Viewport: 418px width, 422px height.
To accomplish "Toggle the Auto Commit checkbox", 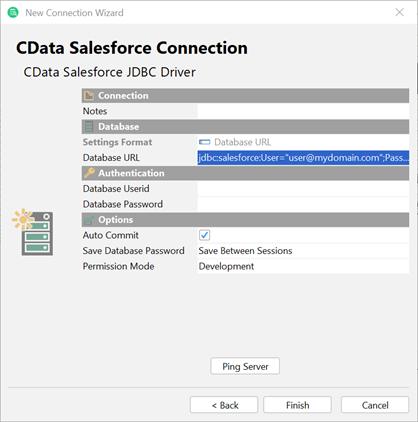I will (x=204, y=235).
